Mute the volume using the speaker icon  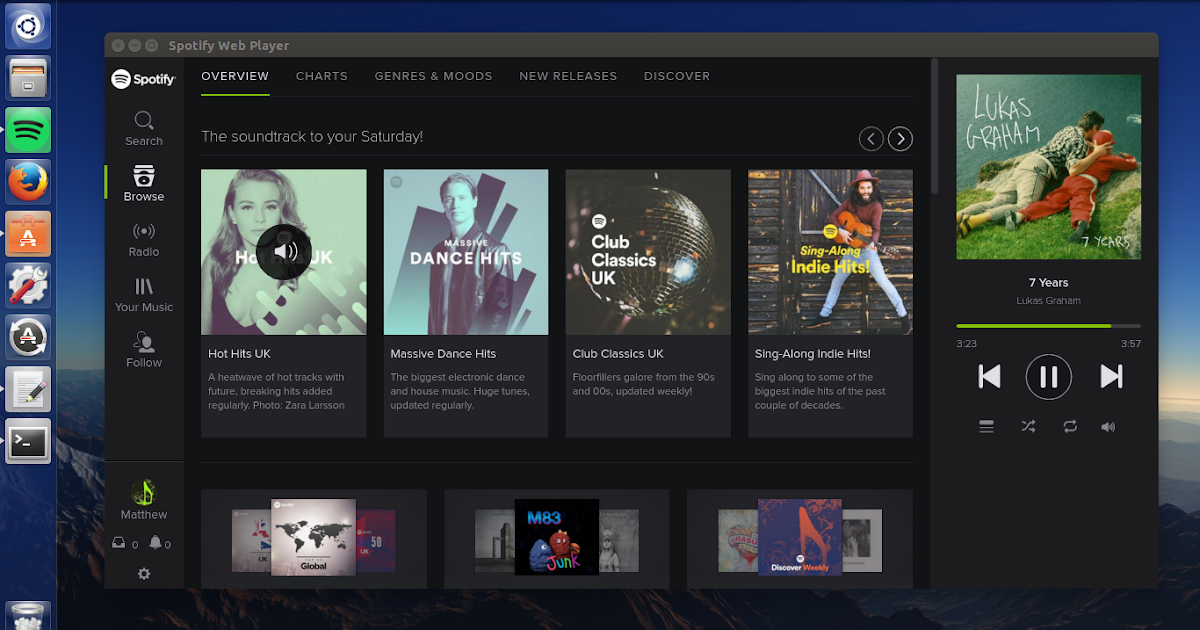(1108, 426)
